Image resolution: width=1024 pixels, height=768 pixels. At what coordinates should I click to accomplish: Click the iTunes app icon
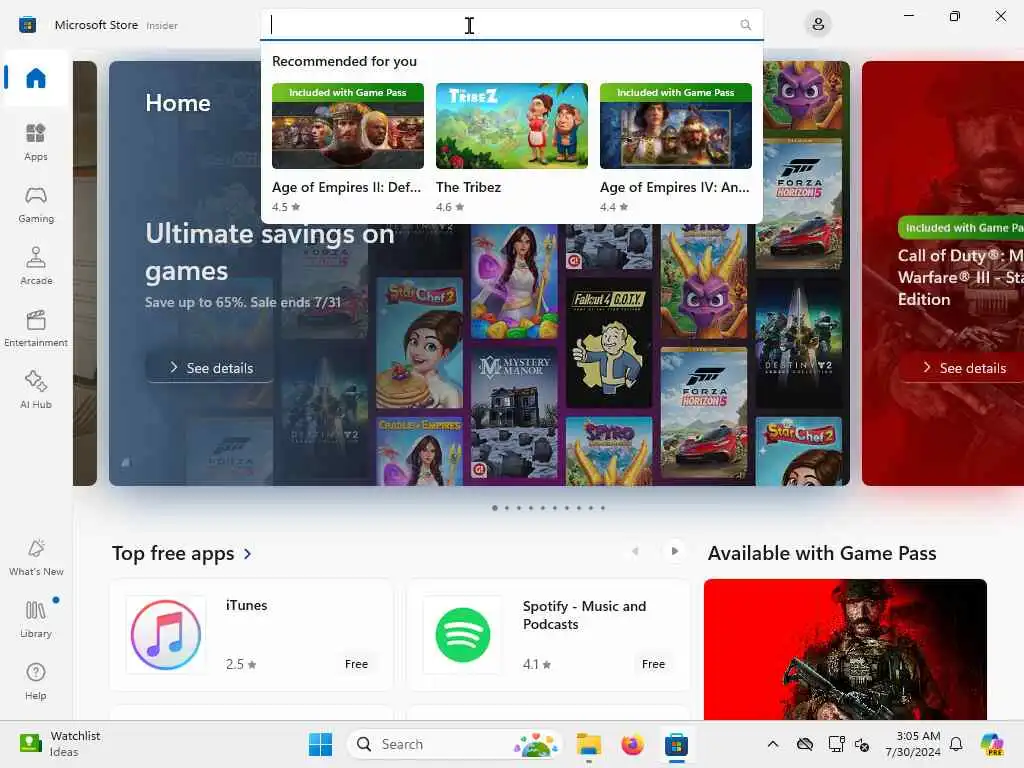pos(165,635)
